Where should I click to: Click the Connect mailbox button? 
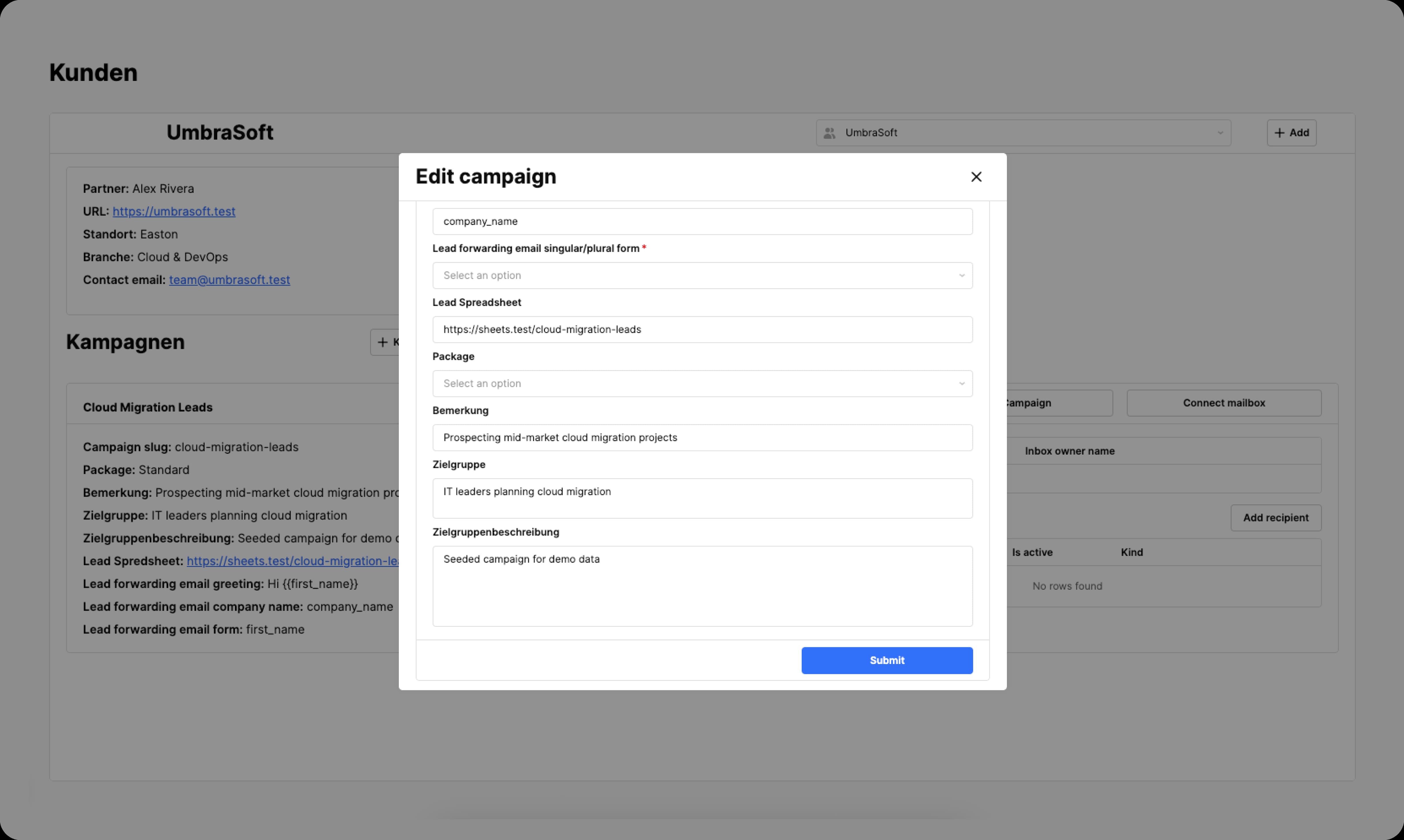point(1223,403)
